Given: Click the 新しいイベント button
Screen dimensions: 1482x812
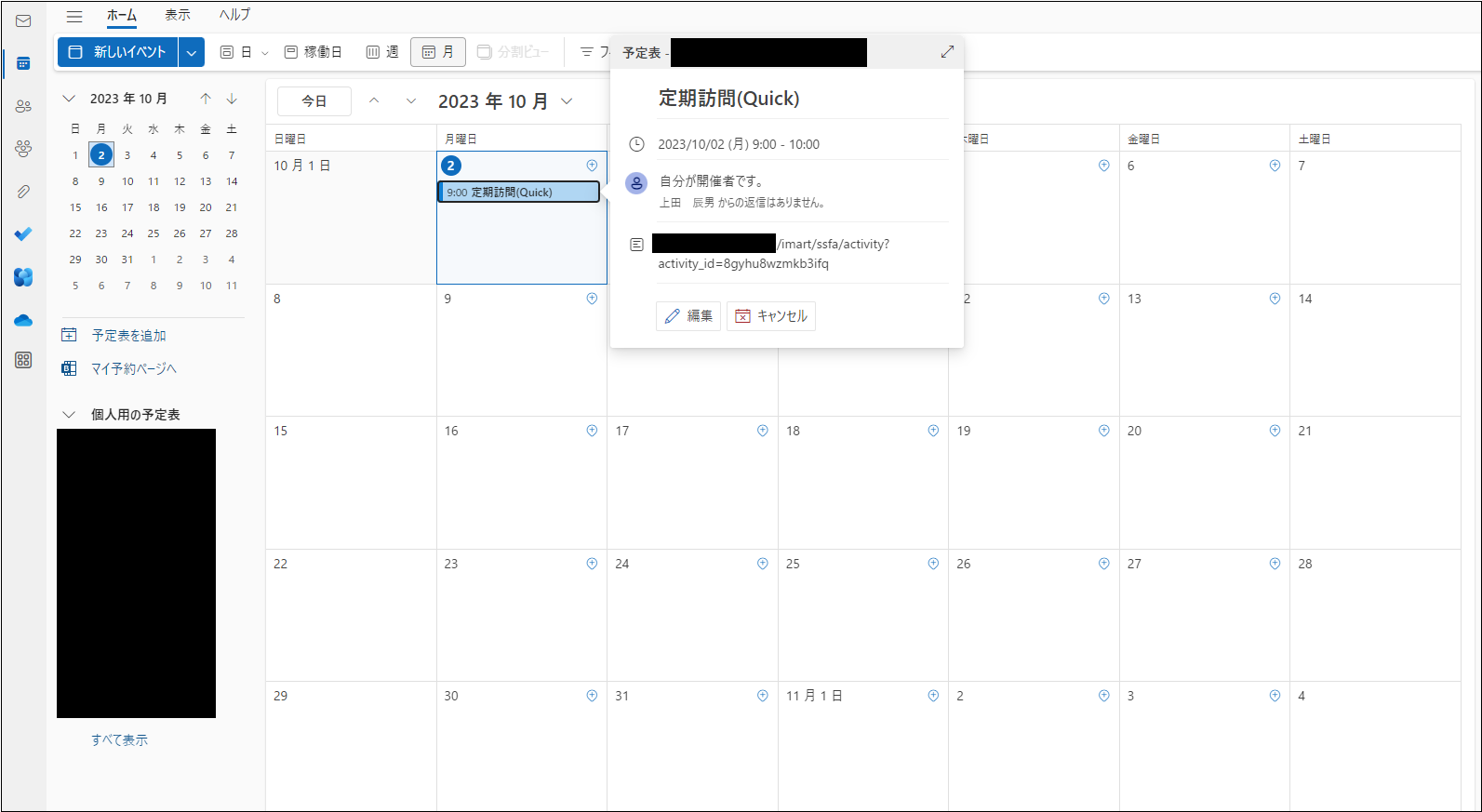Looking at the screenshot, I should point(118,52).
